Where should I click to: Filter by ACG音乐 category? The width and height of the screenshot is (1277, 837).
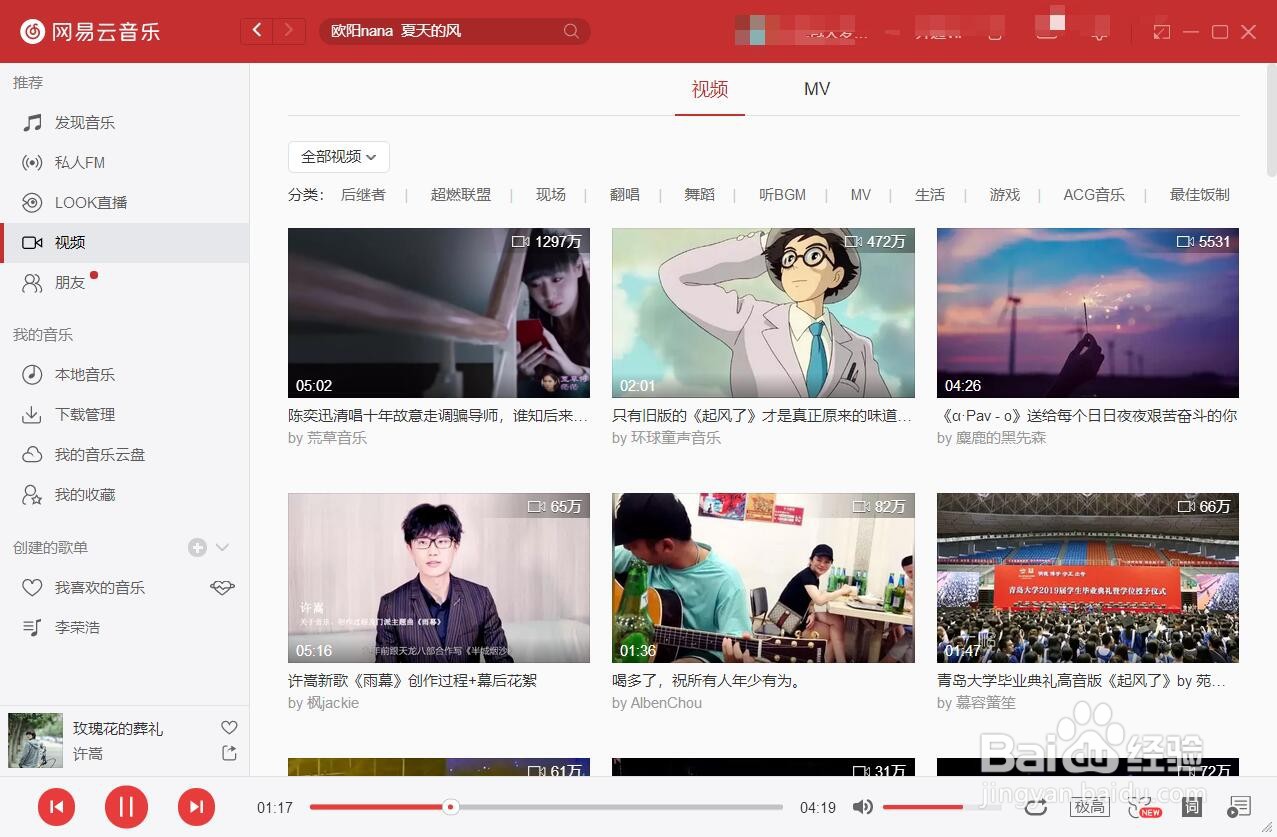(1094, 195)
